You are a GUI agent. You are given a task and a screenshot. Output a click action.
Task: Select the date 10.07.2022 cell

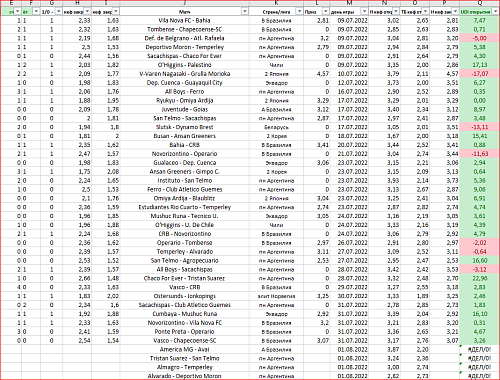pyautogui.click(x=349, y=74)
